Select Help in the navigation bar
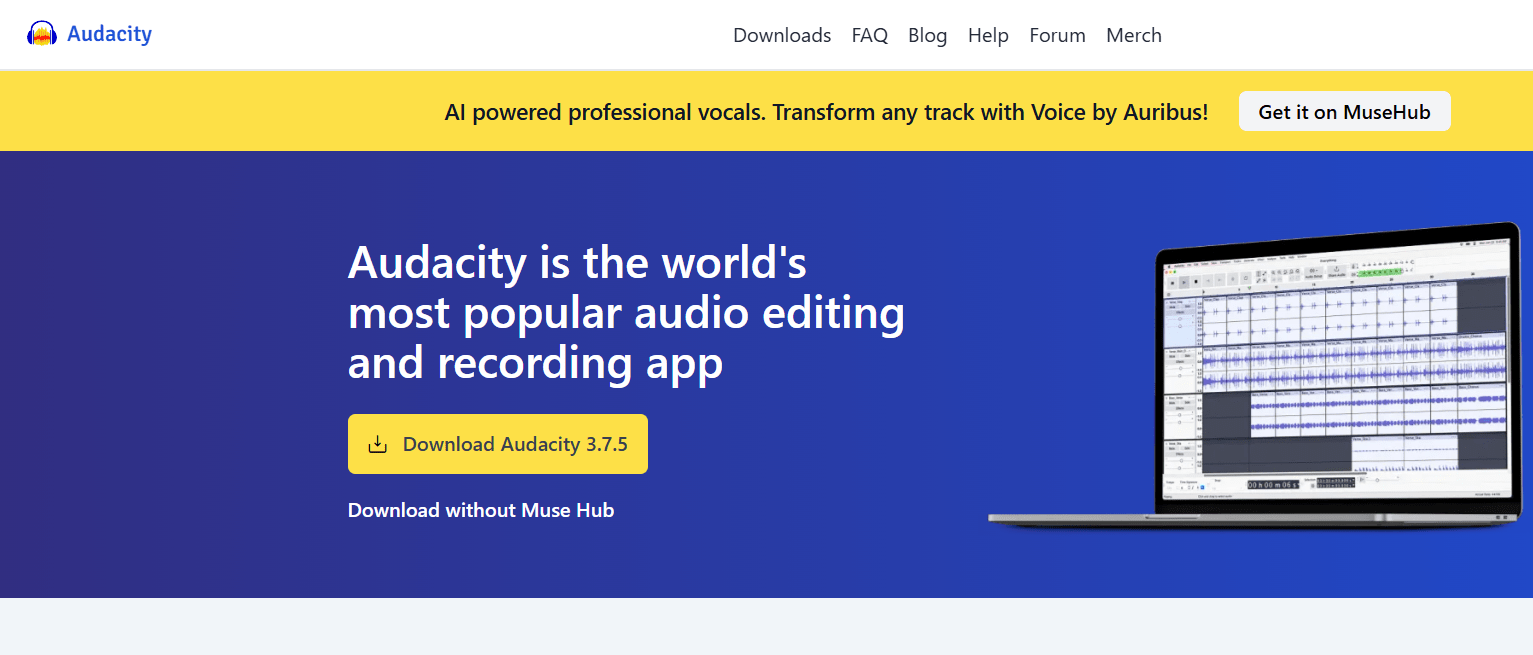 tap(988, 35)
